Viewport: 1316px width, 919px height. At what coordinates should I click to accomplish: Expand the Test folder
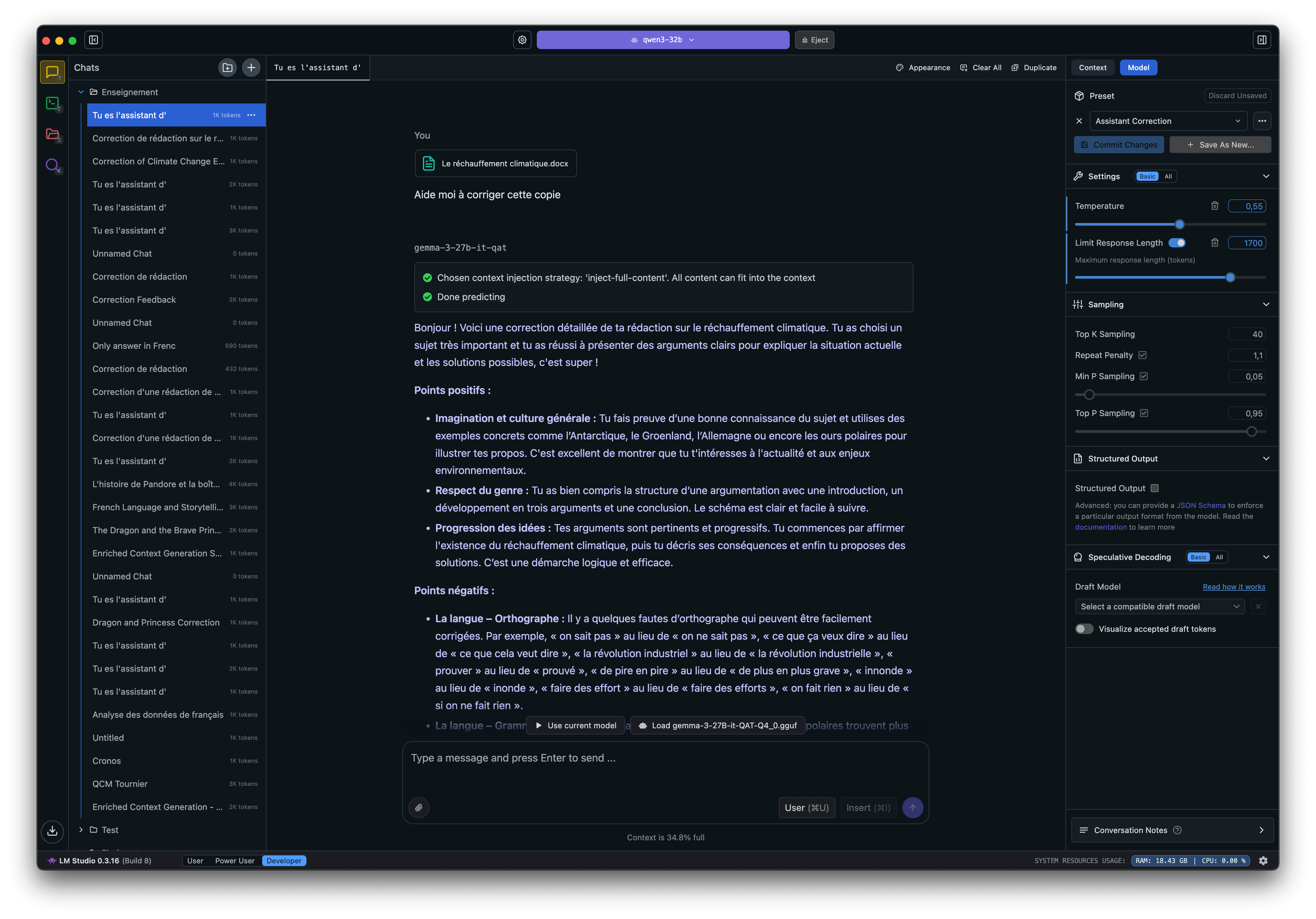pos(81,830)
